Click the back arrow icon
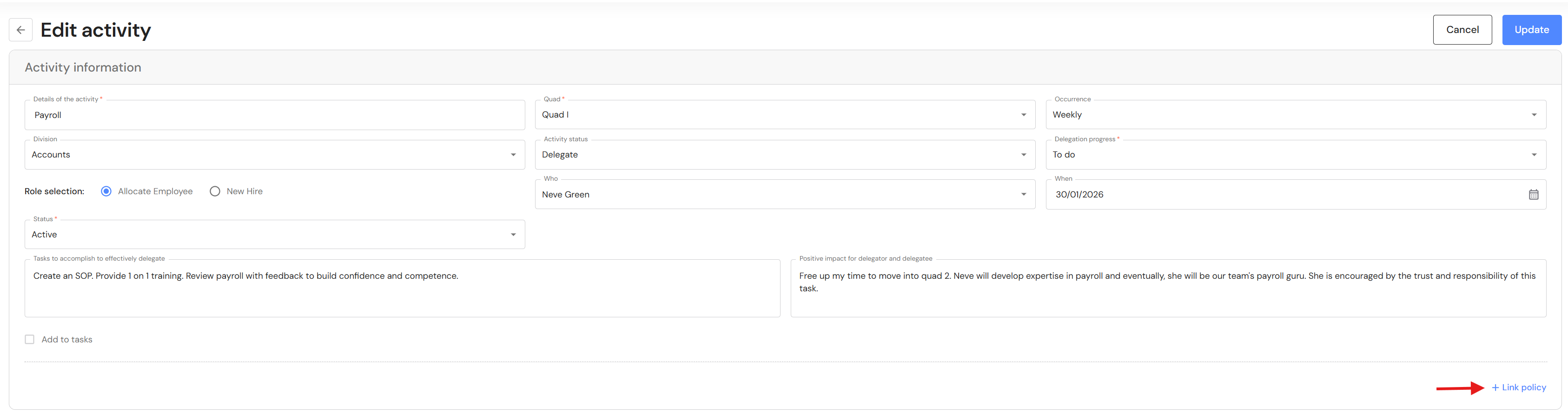The height and width of the screenshot is (420, 1568). [21, 30]
